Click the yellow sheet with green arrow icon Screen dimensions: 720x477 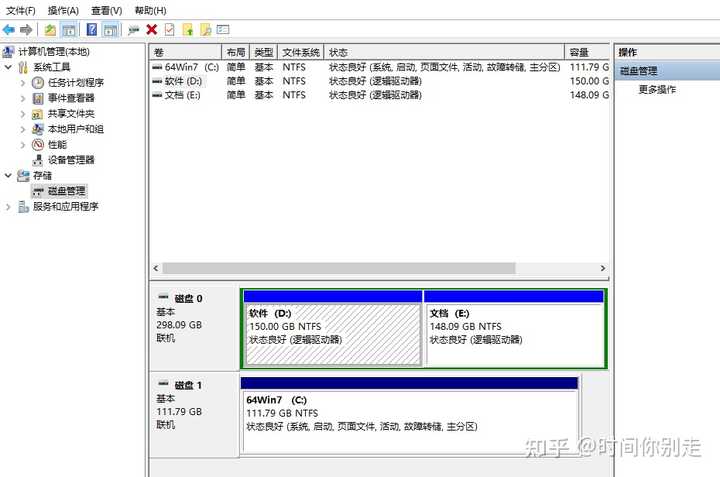coord(187,30)
